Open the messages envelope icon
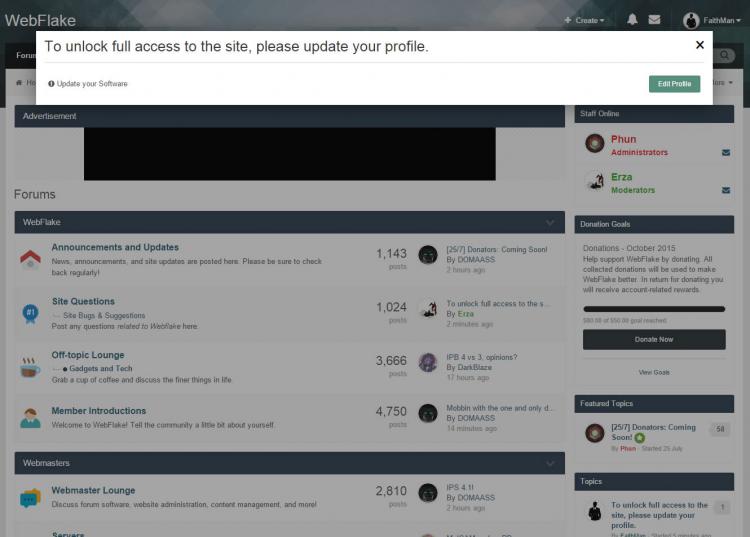The width and height of the screenshot is (750, 537). point(654,19)
